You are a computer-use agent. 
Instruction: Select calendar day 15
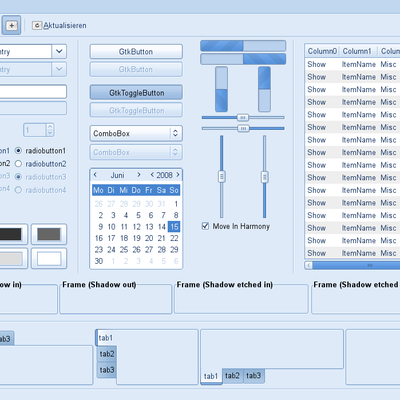[174, 227]
